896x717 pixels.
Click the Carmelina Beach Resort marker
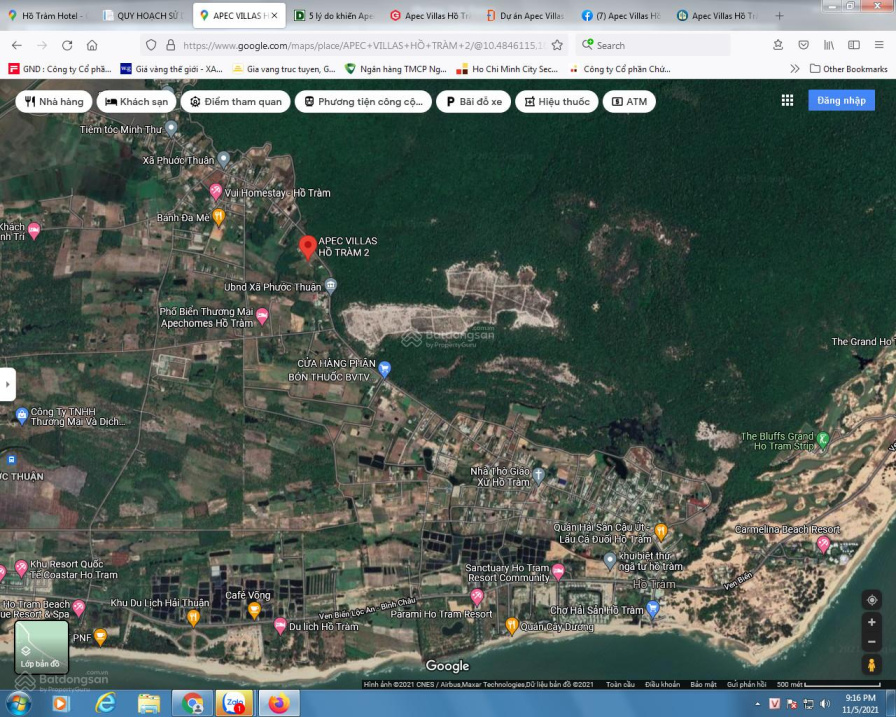823,543
